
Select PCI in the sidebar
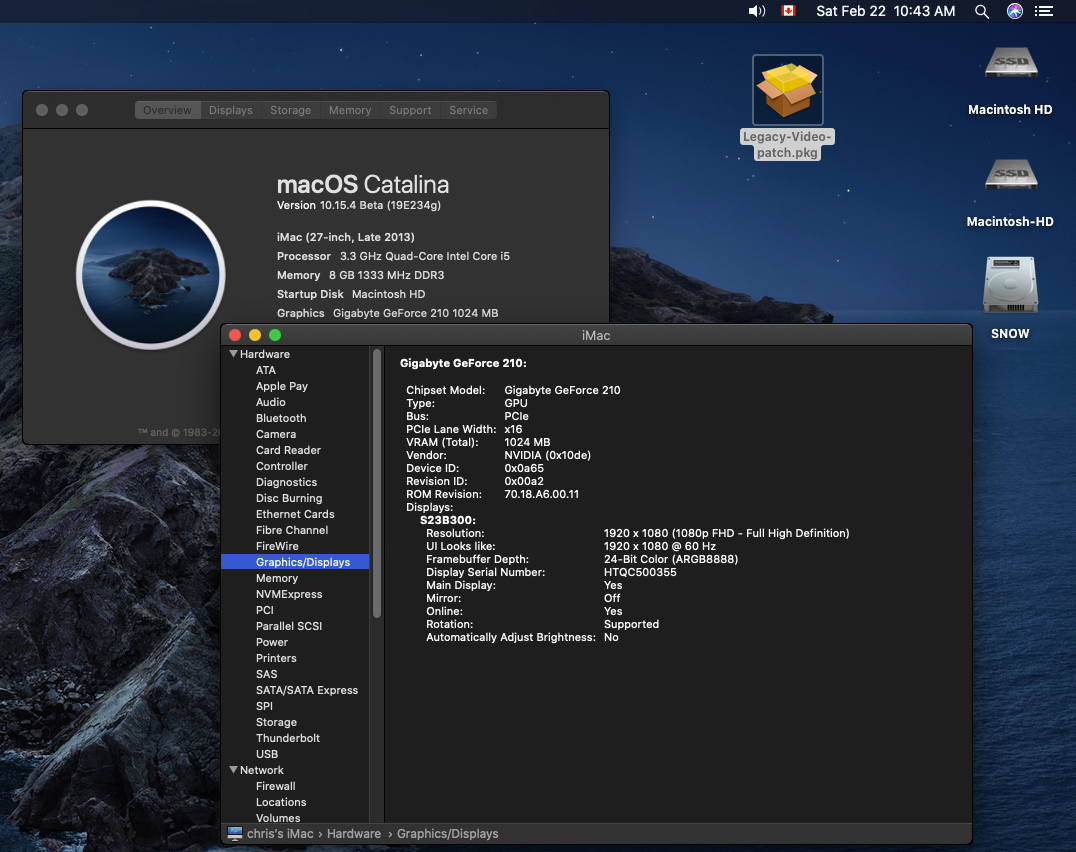pyautogui.click(x=265, y=610)
